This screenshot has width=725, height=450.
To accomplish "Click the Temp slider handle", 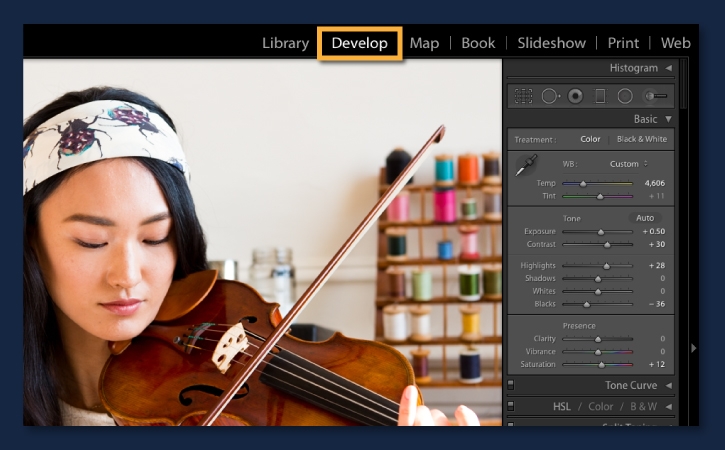I will click(583, 184).
